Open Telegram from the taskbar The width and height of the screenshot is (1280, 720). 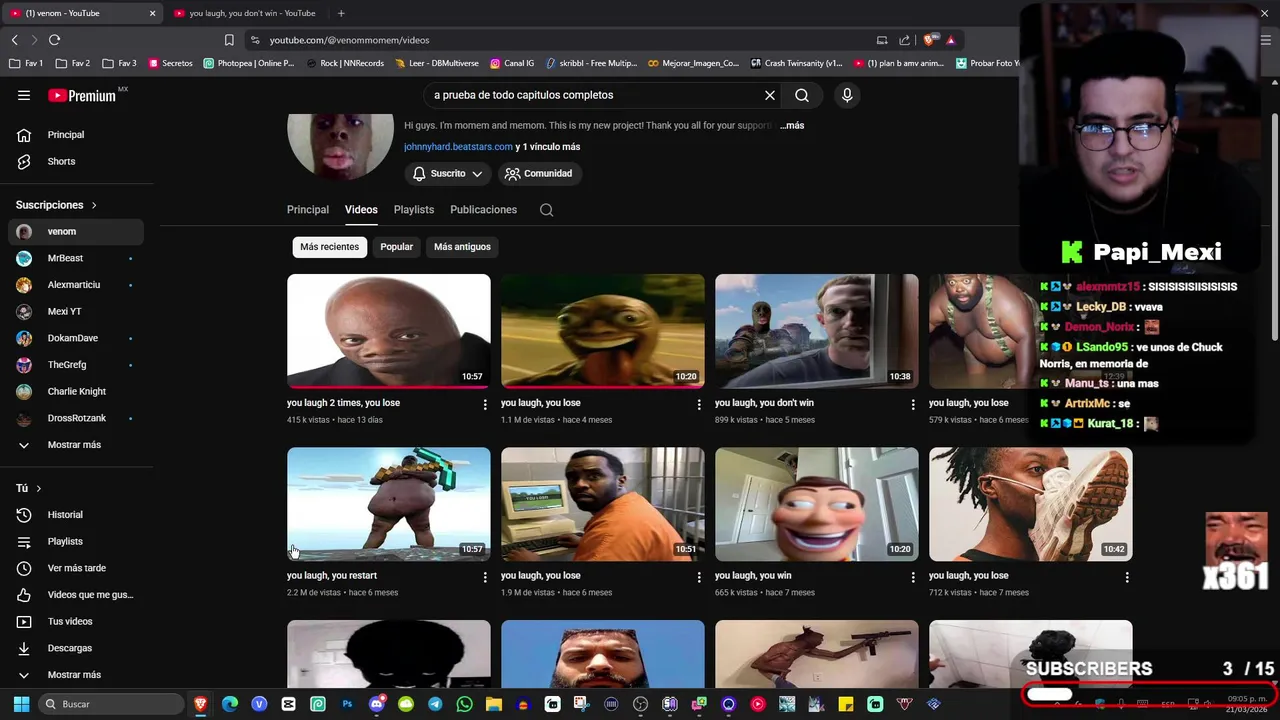pyautogui.click(x=435, y=704)
